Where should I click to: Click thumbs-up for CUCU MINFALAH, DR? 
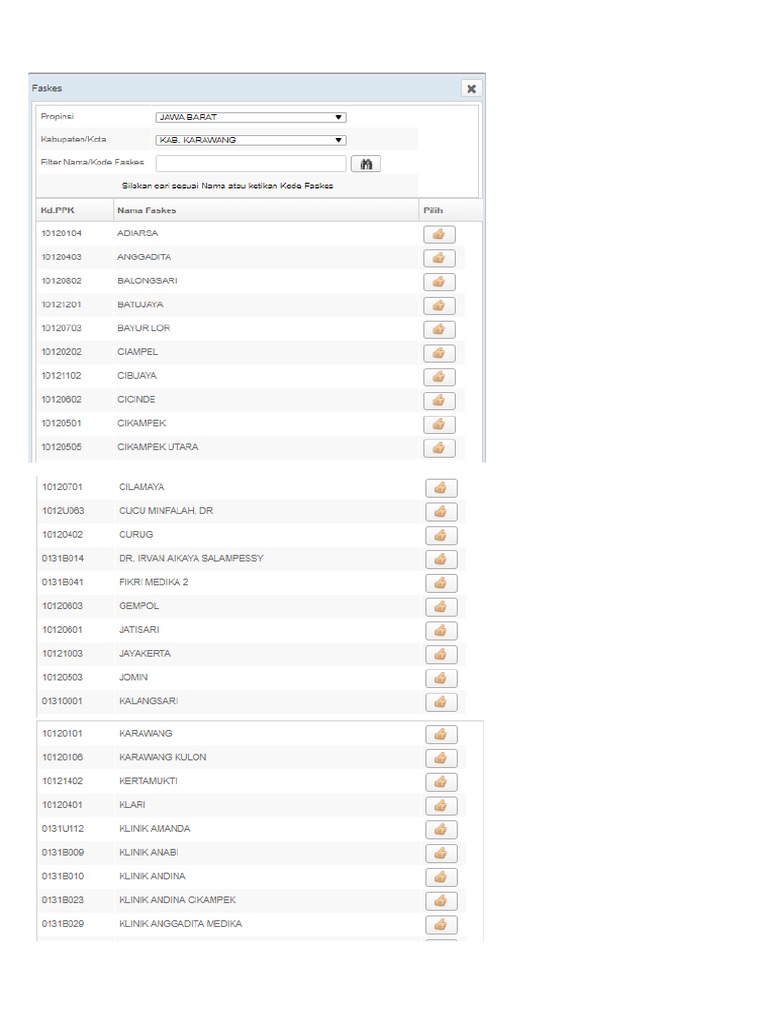pyautogui.click(x=441, y=511)
